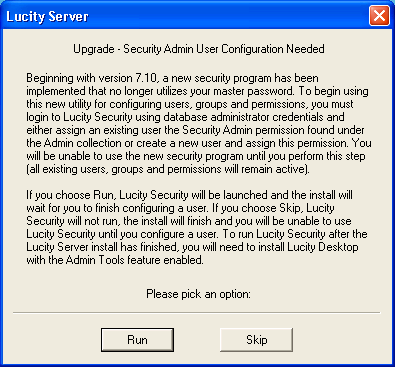Viewport: 395px width, 367px height.
Task: Click the line "Lucity Security until you configure"
Action: (x=197, y=234)
